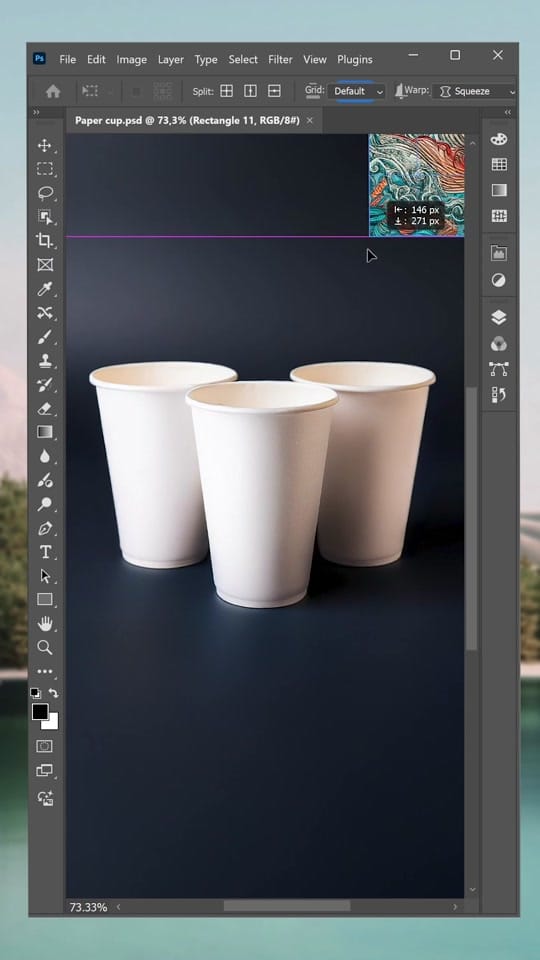The height and width of the screenshot is (960, 540).
Task: Reset default foreground and background colors
Action: [x=36, y=694]
